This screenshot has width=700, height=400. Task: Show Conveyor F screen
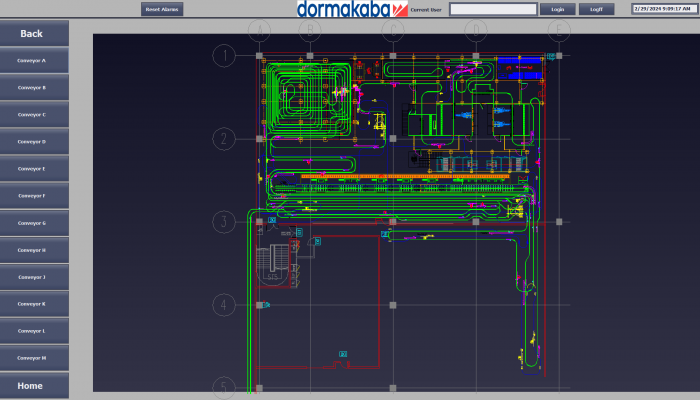(34, 196)
